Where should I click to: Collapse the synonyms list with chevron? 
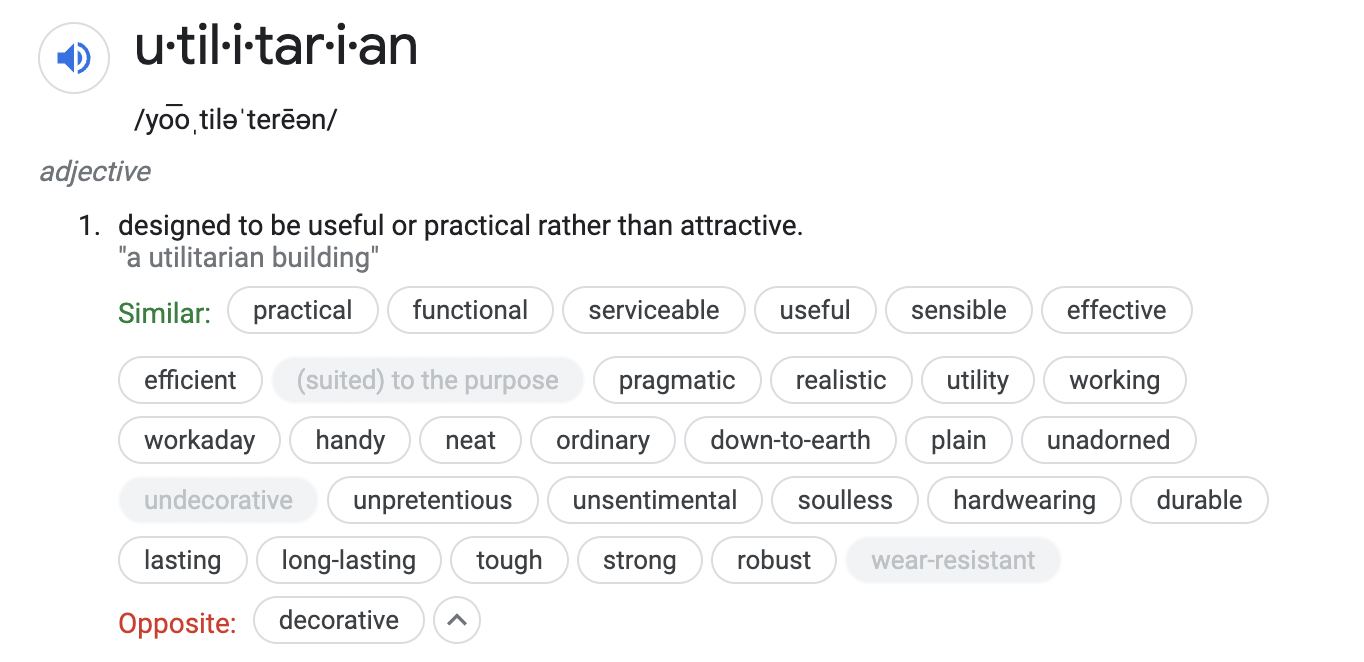(457, 620)
